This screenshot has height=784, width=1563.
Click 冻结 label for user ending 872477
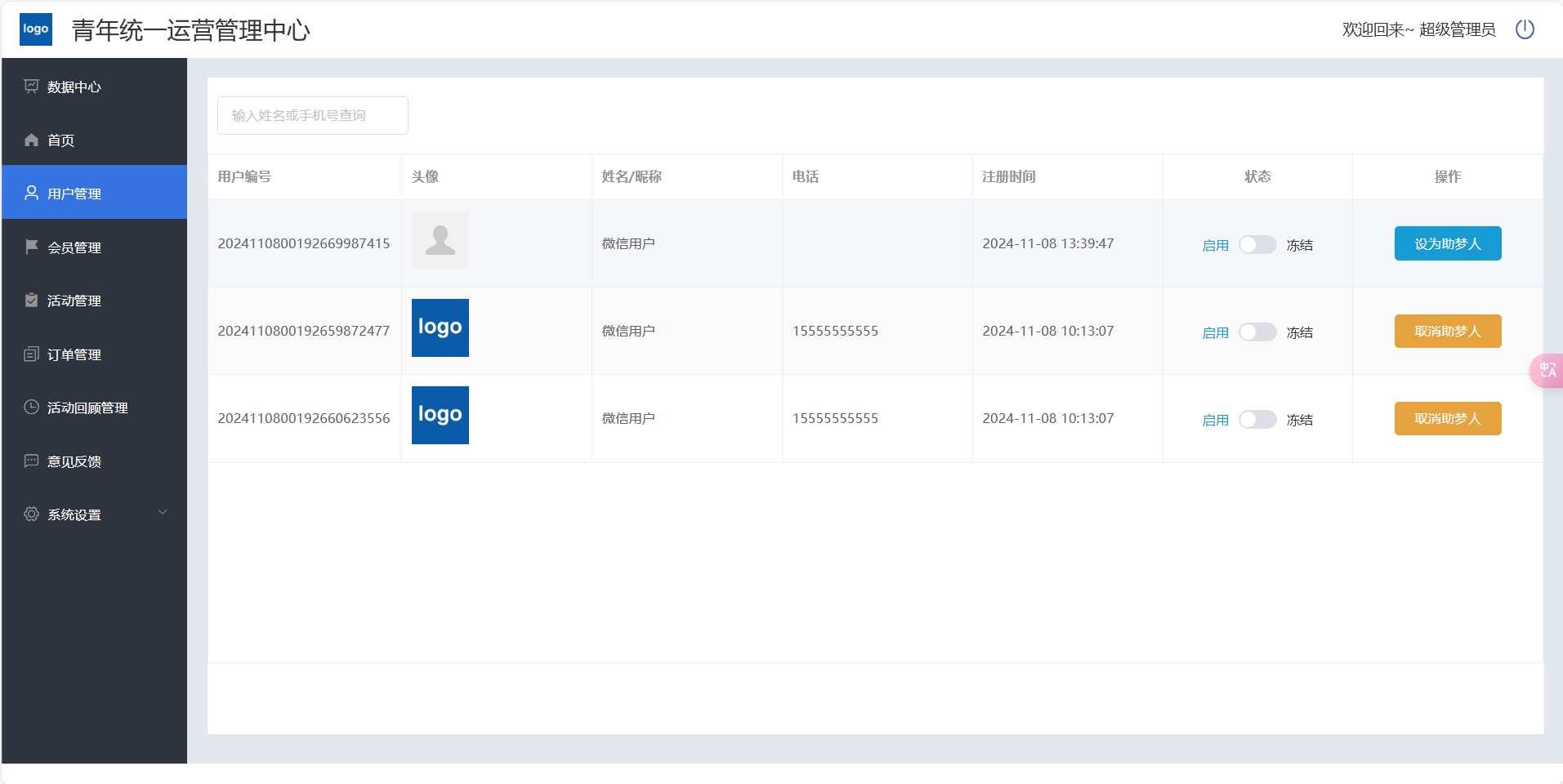pos(1300,332)
